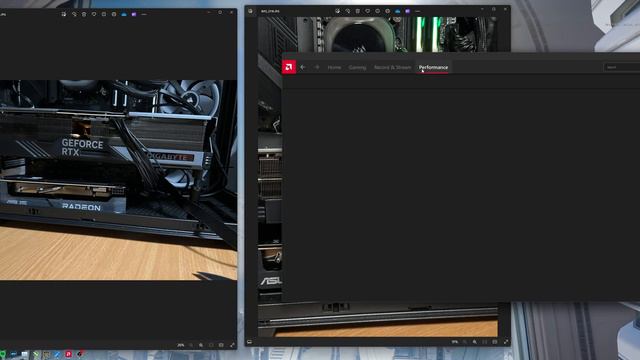
Task: Click the GeForce RTX photo in left window
Action: 118,180
